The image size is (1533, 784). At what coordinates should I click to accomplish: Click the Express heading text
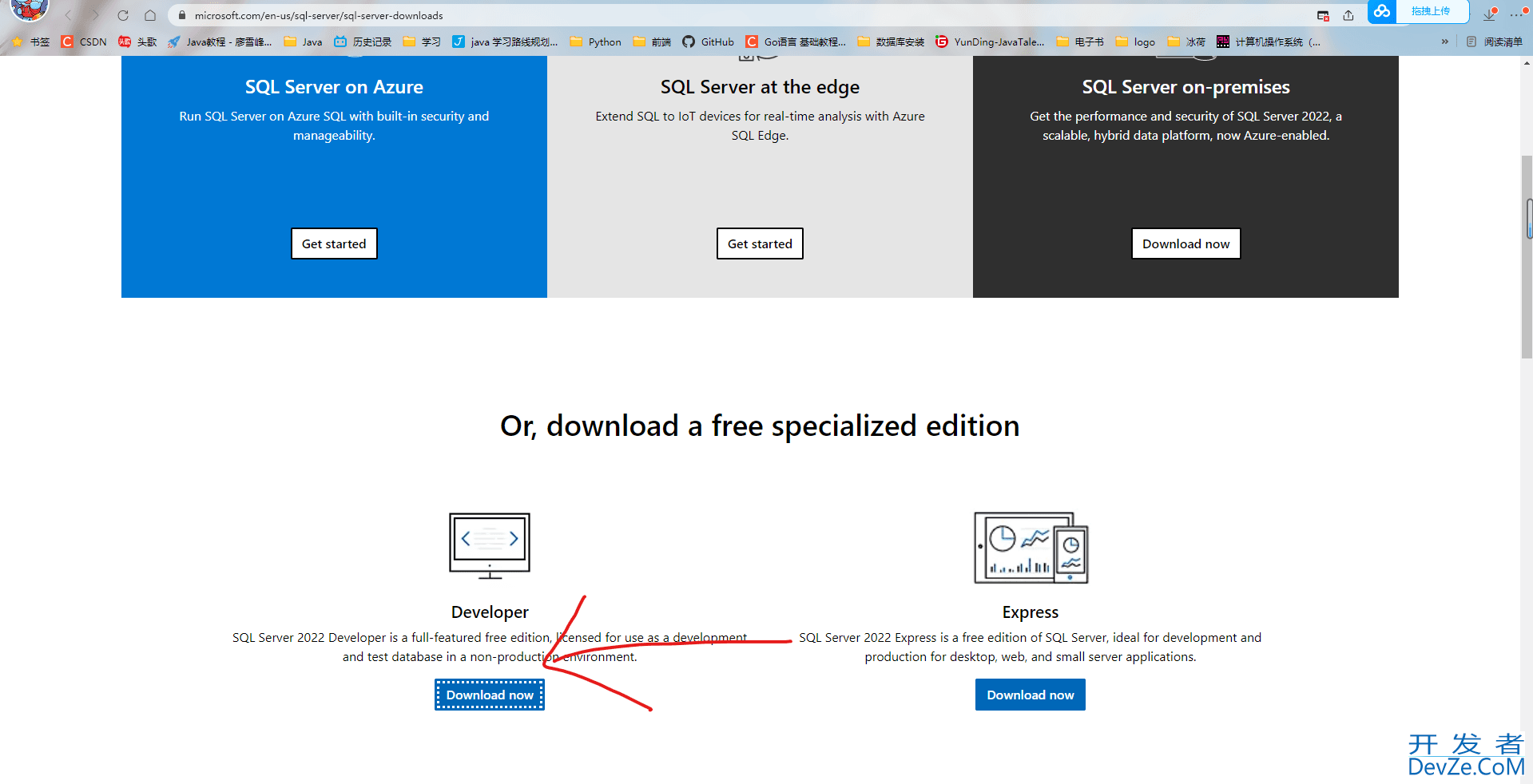coord(1031,612)
